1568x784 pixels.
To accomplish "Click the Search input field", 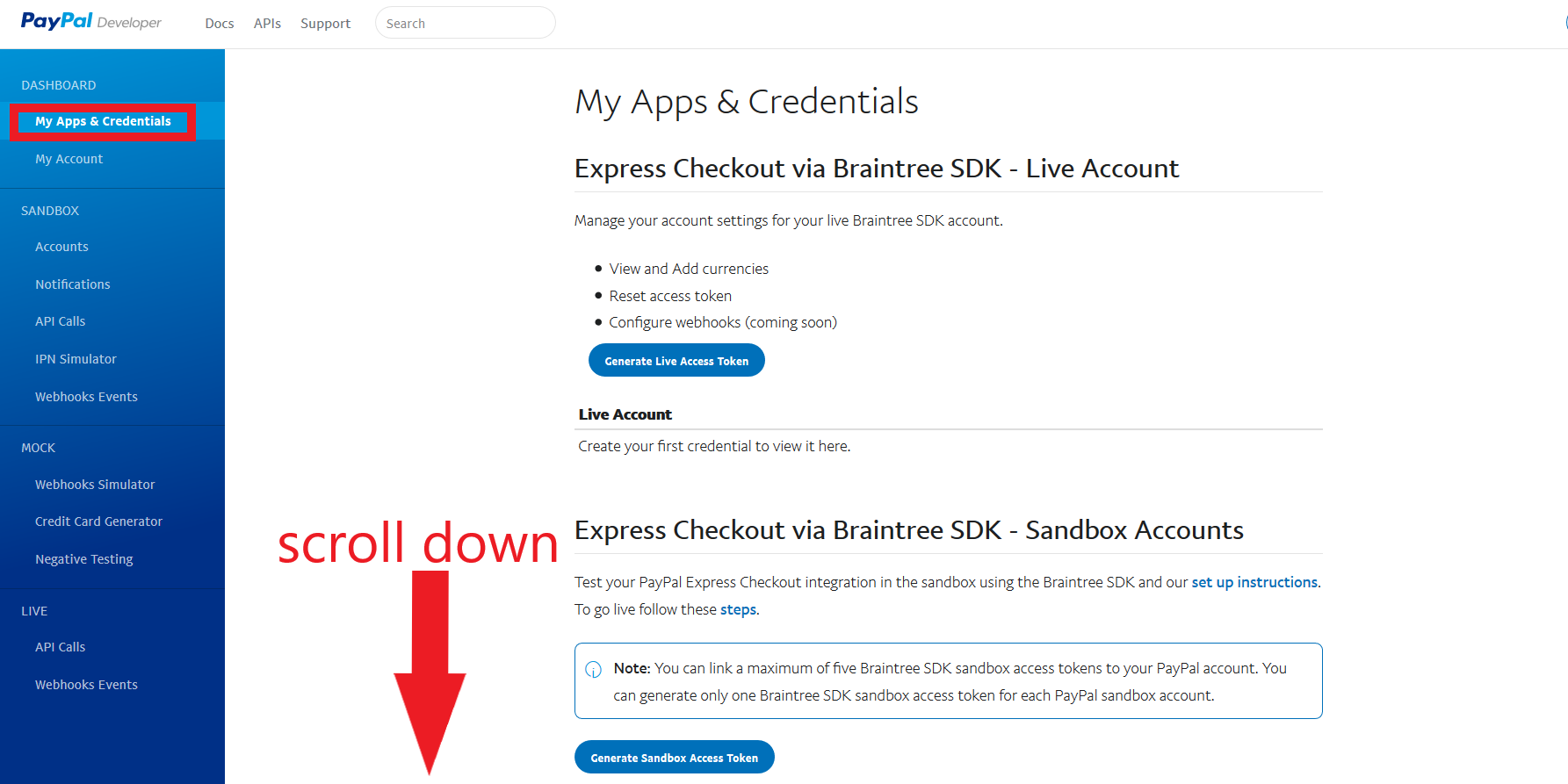I will pyautogui.click(x=465, y=24).
